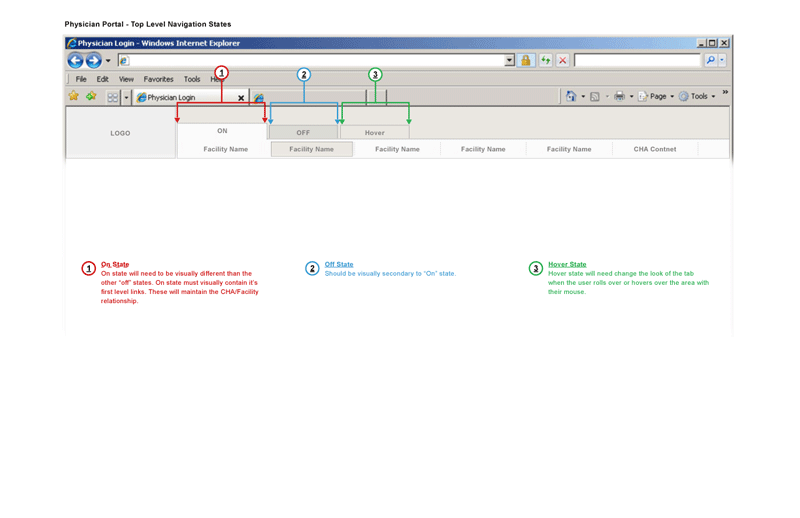Image resolution: width=800 pixels, height=518 pixels.
Task: Select the Physician Login browser tab
Action: [x=190, y=97]
